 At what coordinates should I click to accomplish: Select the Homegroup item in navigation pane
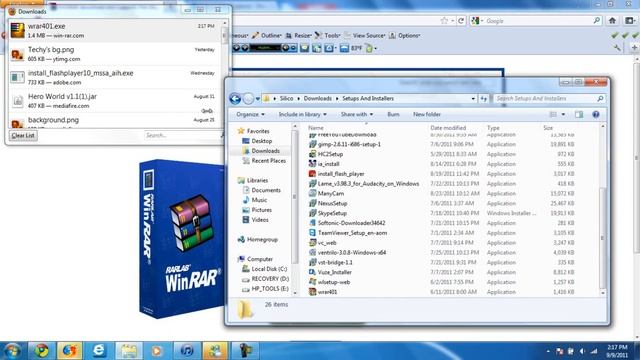[x=258, y=240]
